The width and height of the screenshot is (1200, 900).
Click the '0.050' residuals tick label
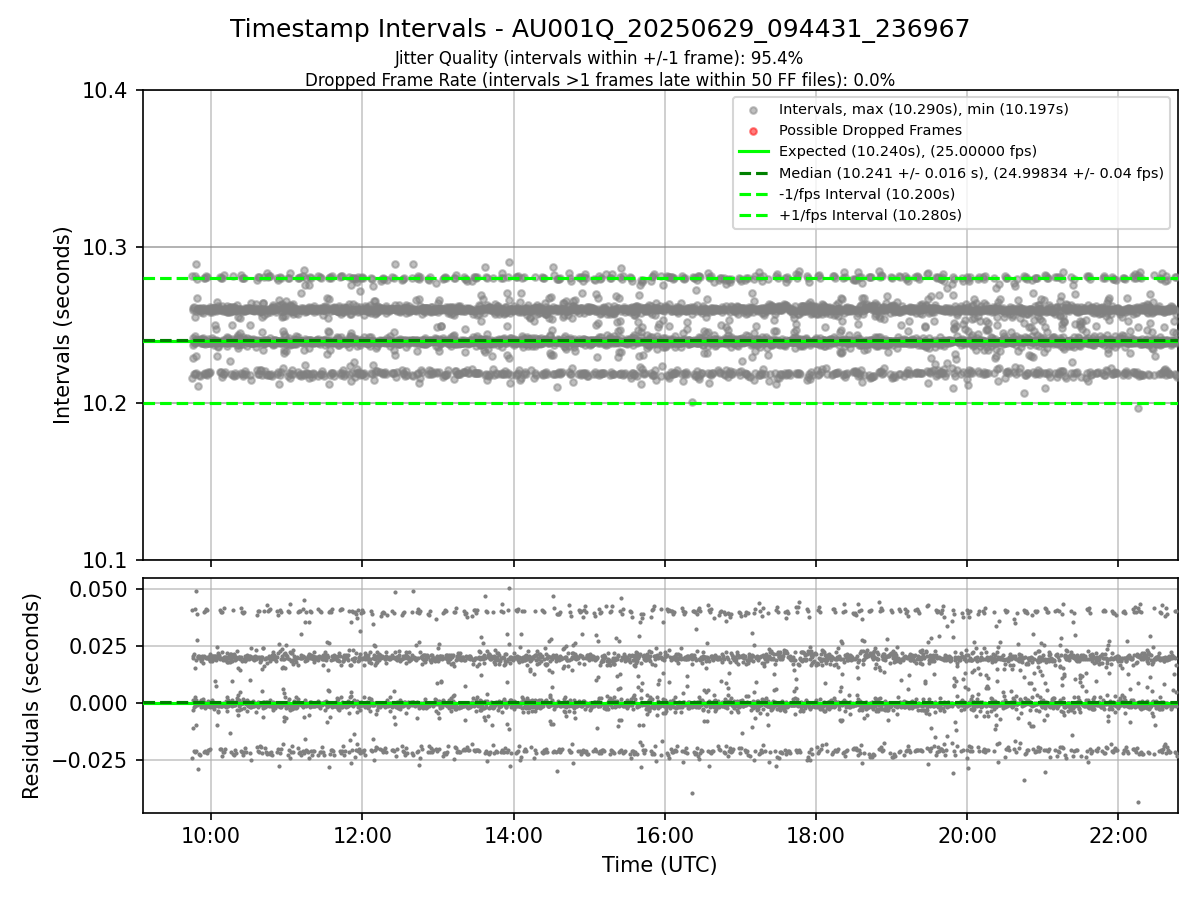pyautogui.click(x=100, y=589)
